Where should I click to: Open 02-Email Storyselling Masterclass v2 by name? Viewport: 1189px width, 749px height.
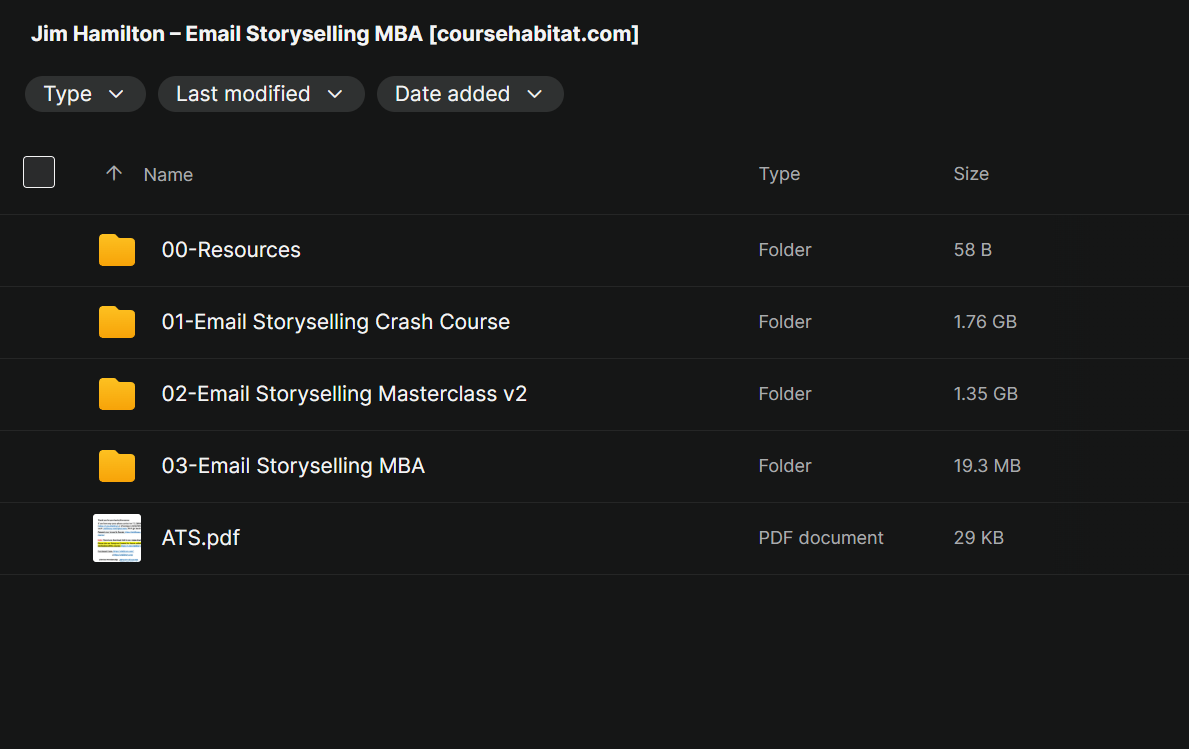pyautogui.click(x=344, y=394)
